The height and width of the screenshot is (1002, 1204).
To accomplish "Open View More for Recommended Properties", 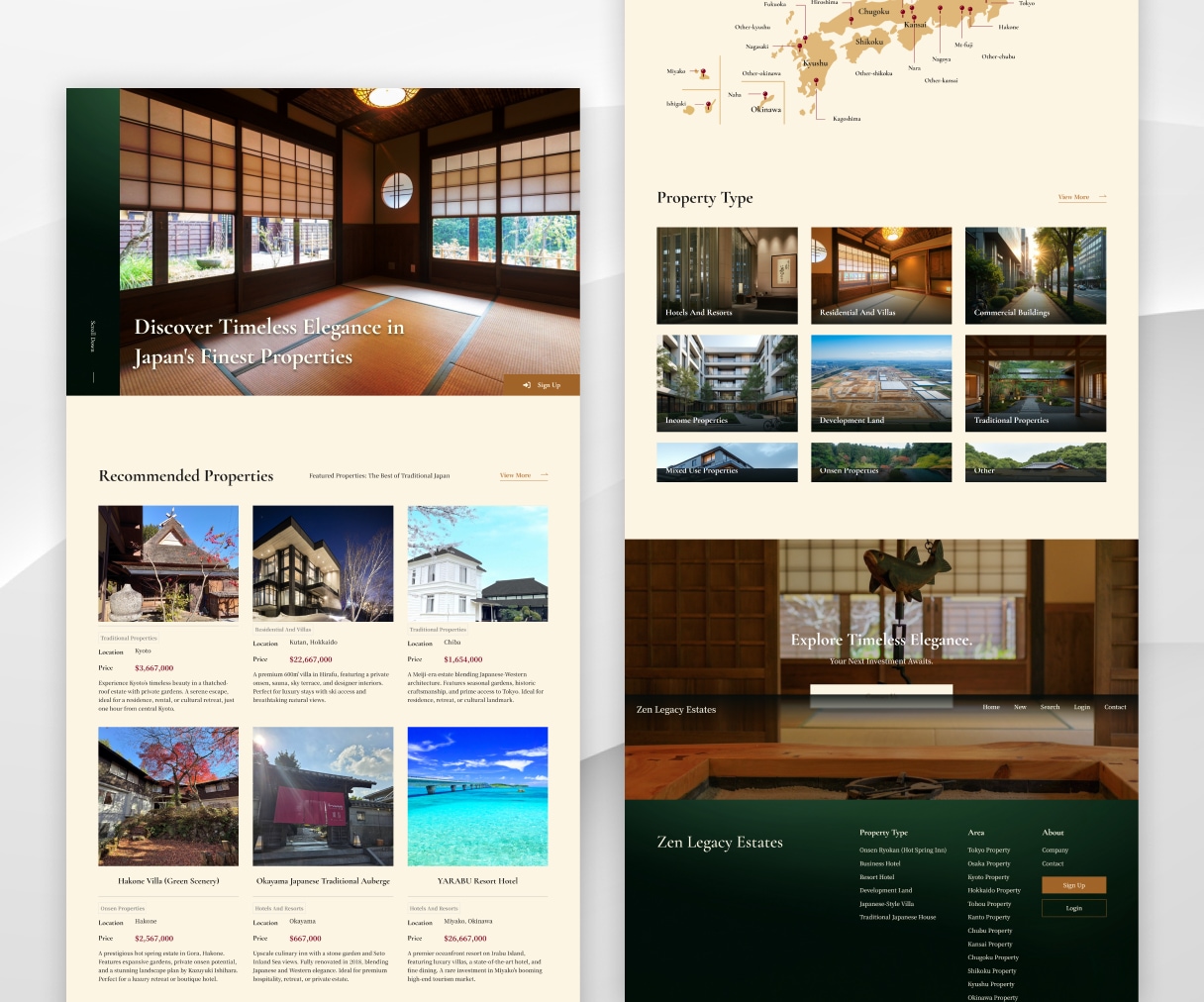I will (x=524, y=475).
